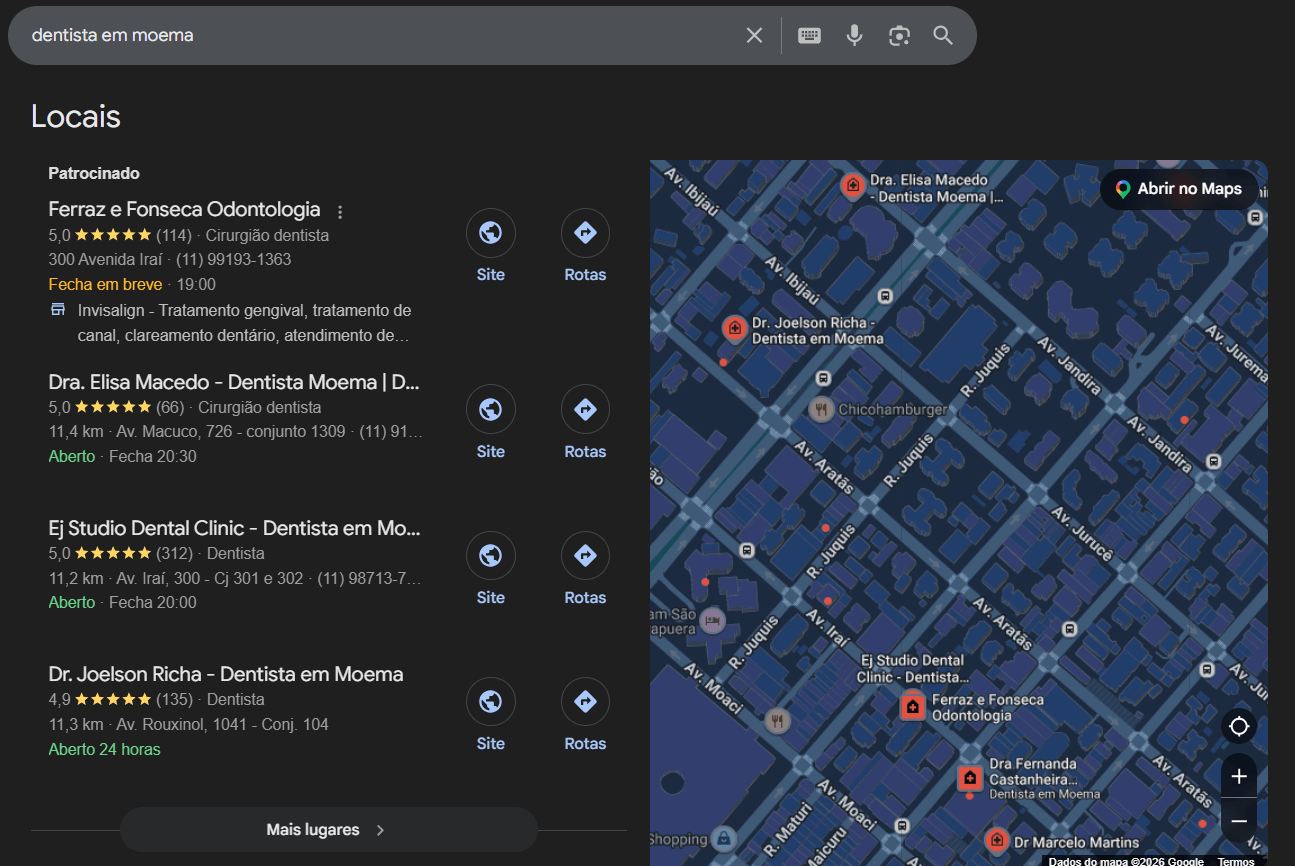Image resolution: width=1295 pixels, height=866 pixels.
Task: Click 'Av. Macuco, 726 - conjunto 1309' address
Action: [x=231, y=432]
